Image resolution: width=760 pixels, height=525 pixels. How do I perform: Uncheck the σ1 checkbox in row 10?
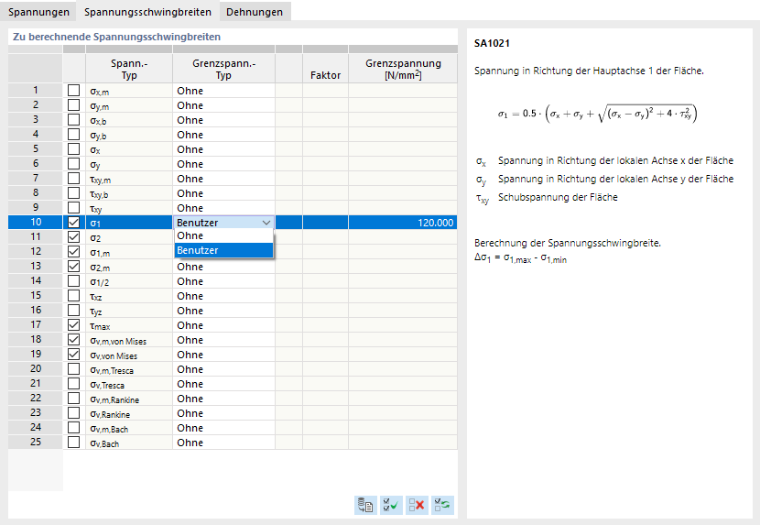click(x=74, y=223)
